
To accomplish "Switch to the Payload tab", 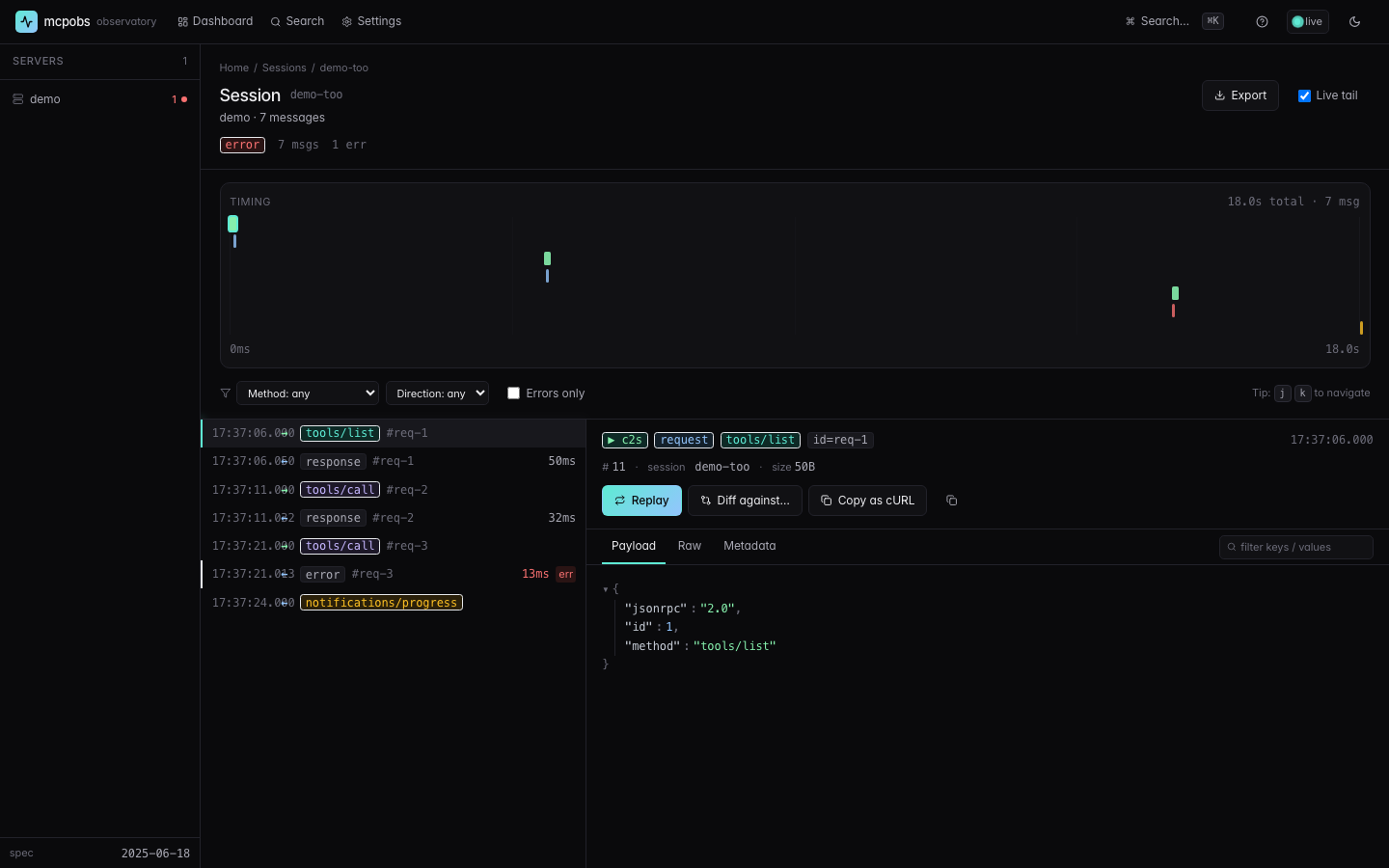I will coord(634,546).
